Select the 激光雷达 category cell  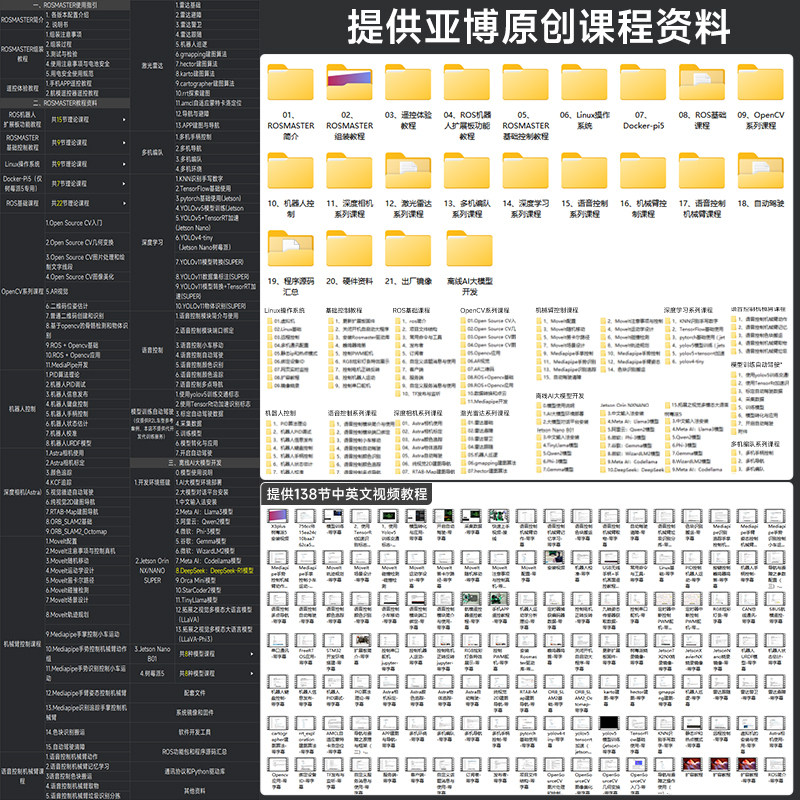tap(152, 66)
